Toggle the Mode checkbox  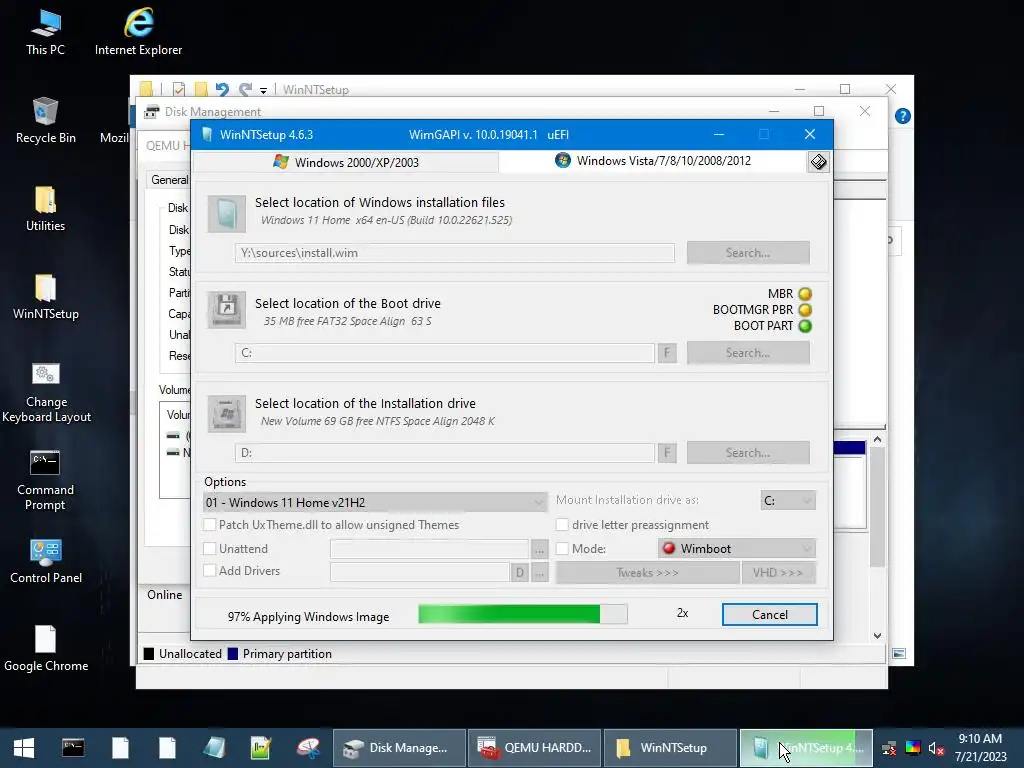click(x=562, y=549)
